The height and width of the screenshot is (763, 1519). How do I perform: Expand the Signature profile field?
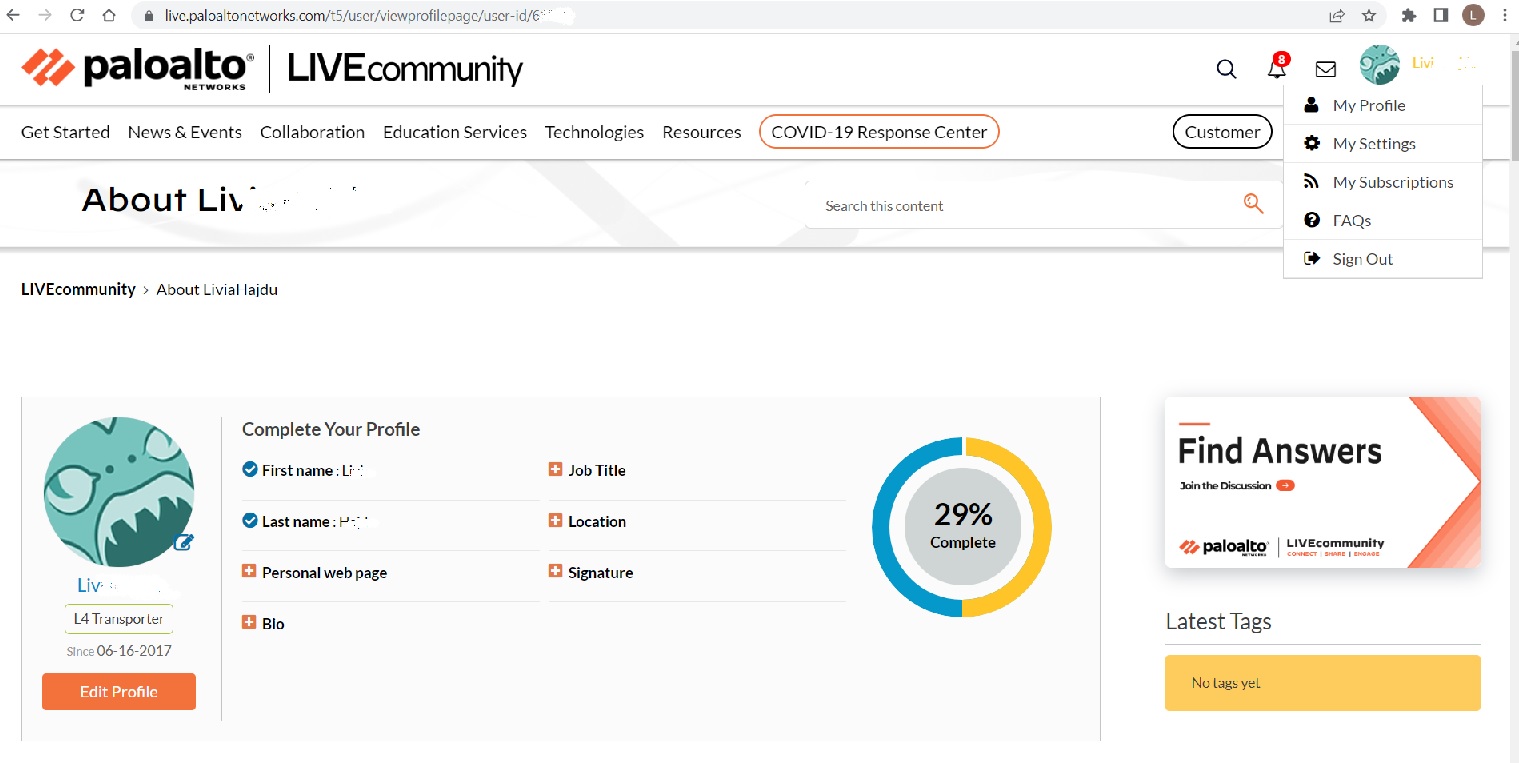click(556, 572)
